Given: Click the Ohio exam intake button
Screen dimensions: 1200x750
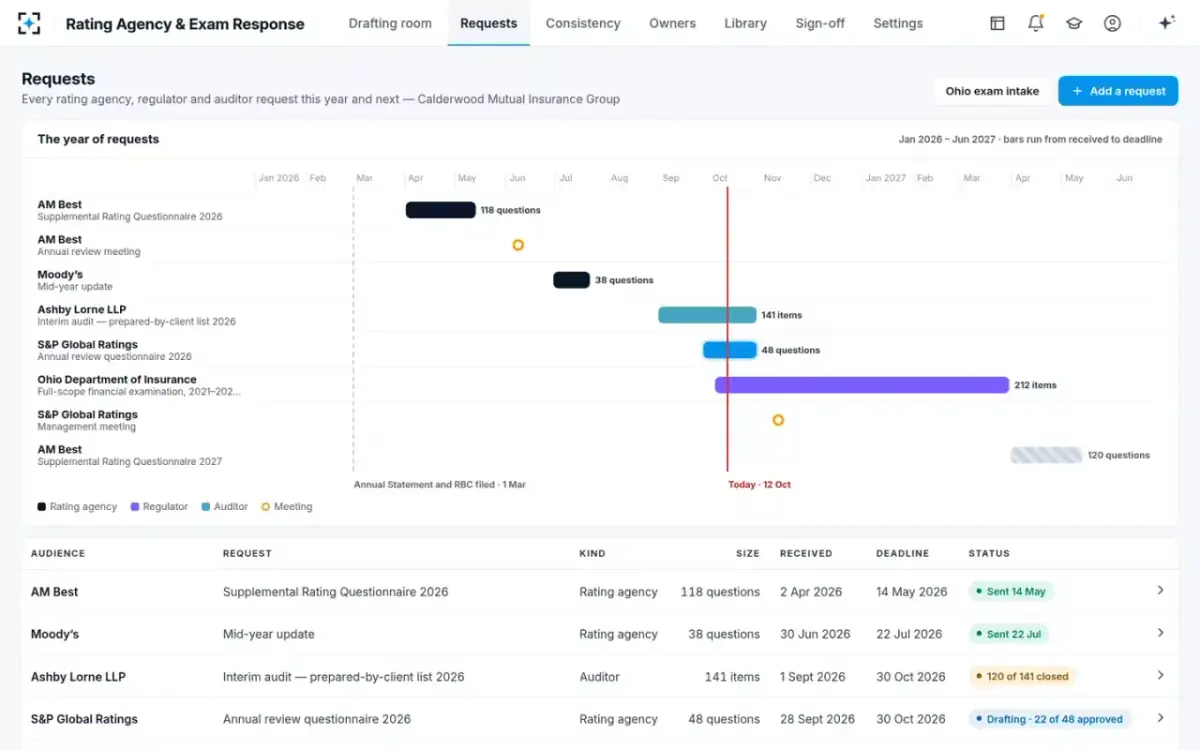Looking at the screenshot, I should (992, 91).
